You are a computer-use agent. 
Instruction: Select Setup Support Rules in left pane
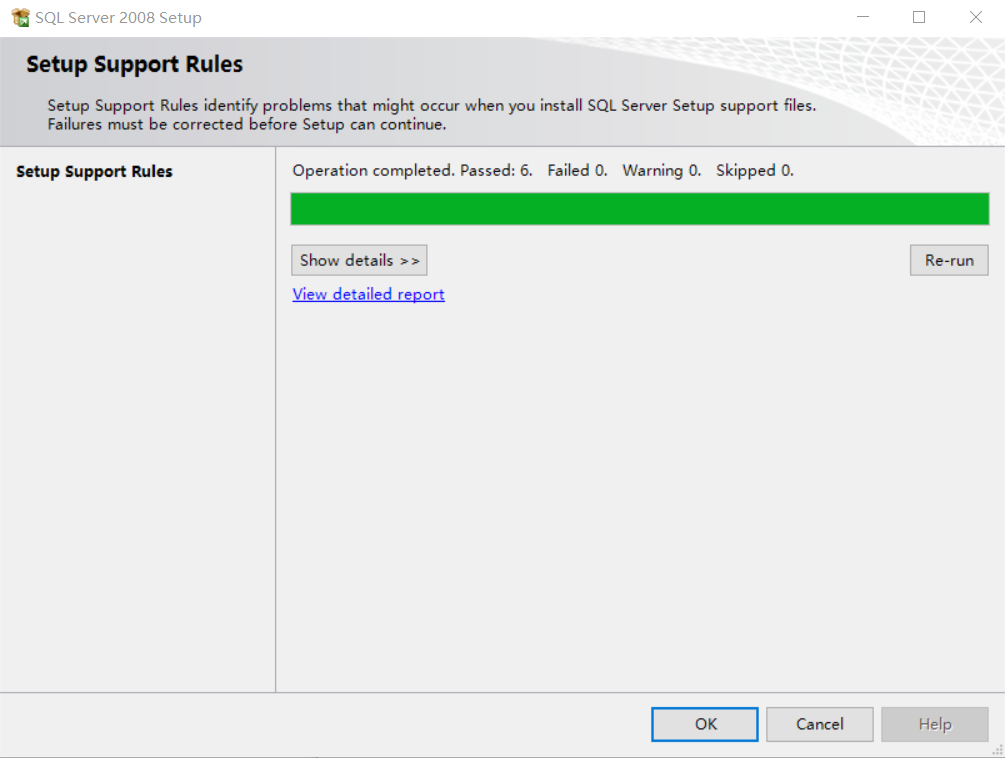point(94,172)
